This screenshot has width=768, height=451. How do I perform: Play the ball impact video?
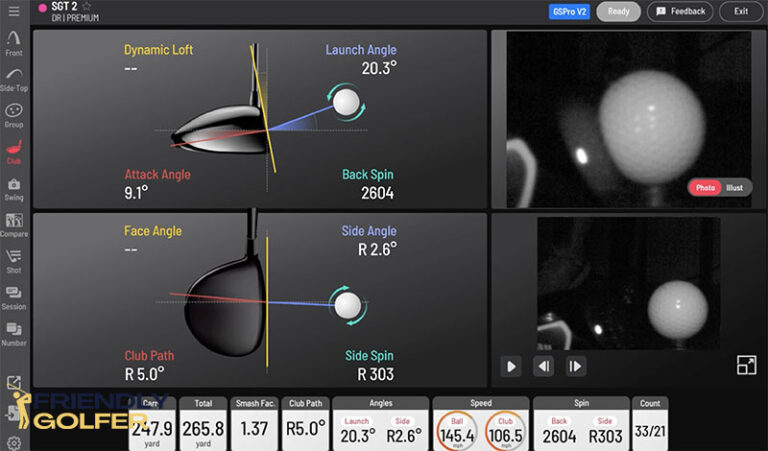click(x=511, y=366)
